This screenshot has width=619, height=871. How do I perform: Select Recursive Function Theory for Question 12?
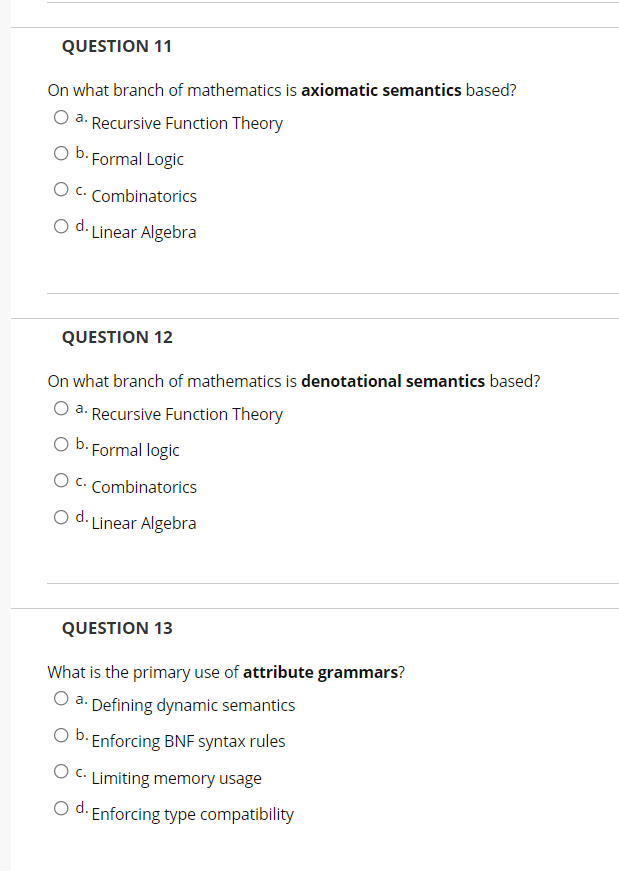click(x=61, y=408)
